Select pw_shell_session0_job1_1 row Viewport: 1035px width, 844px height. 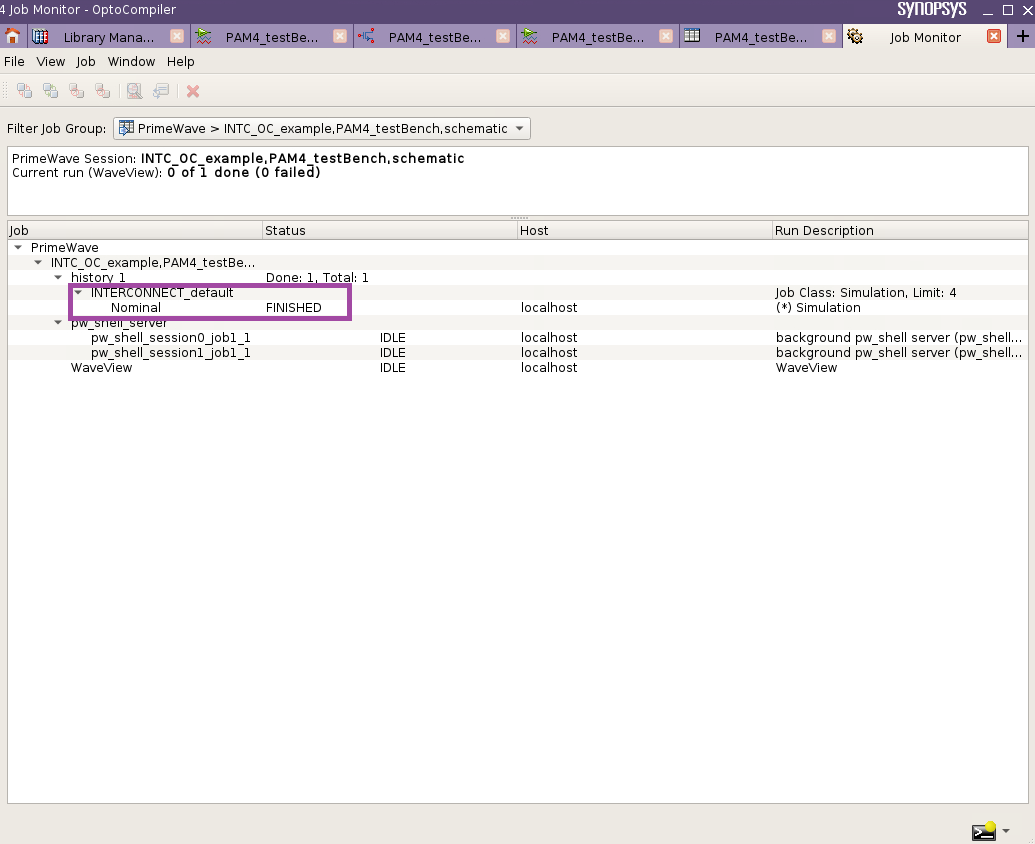coord(518,338)
